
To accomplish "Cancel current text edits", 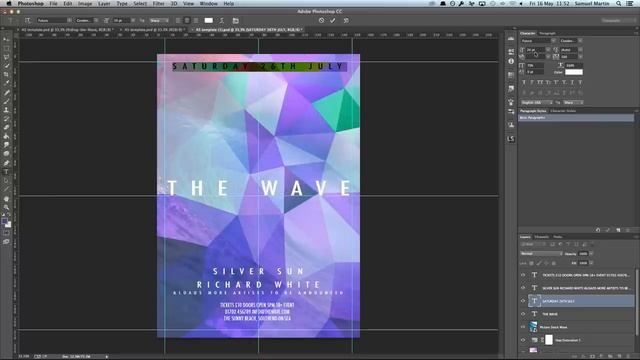I will pyautogui.click(x=322, y=20).
